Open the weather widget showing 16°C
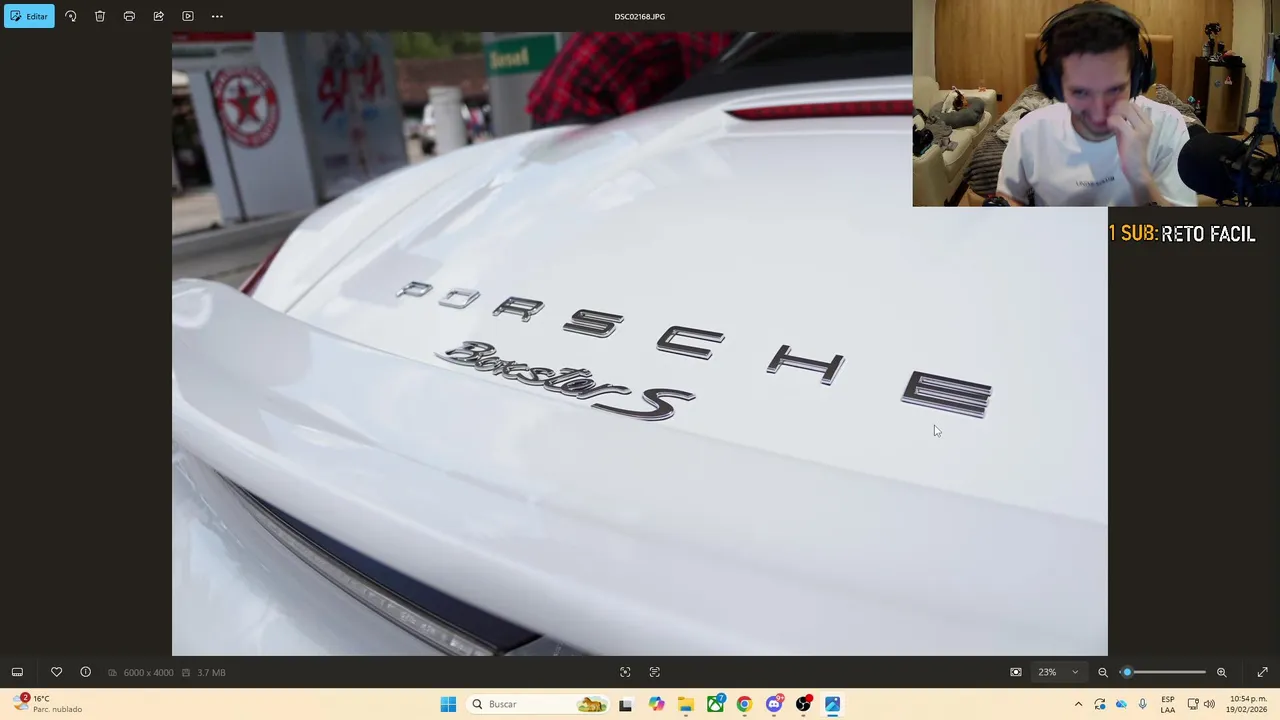 point(48,704)
